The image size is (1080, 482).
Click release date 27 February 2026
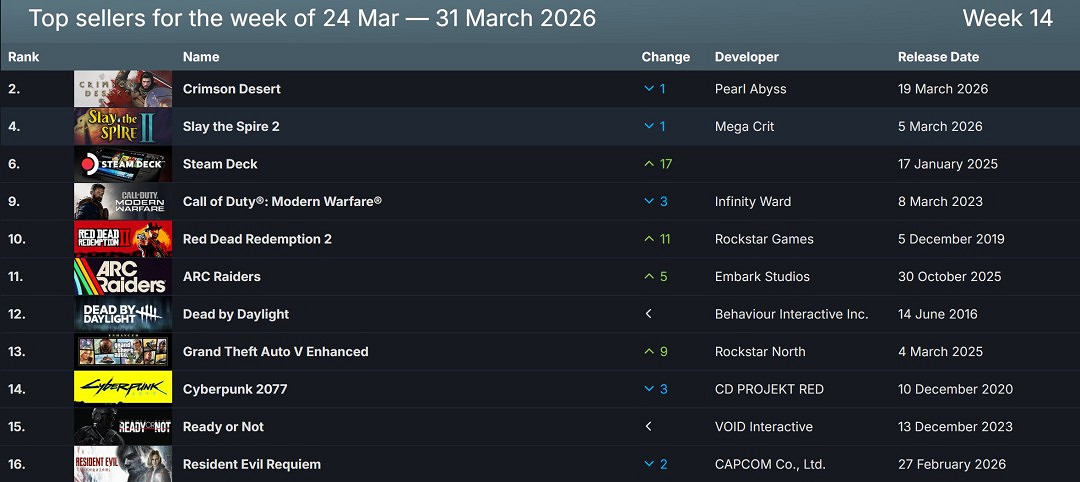point(952,464)
